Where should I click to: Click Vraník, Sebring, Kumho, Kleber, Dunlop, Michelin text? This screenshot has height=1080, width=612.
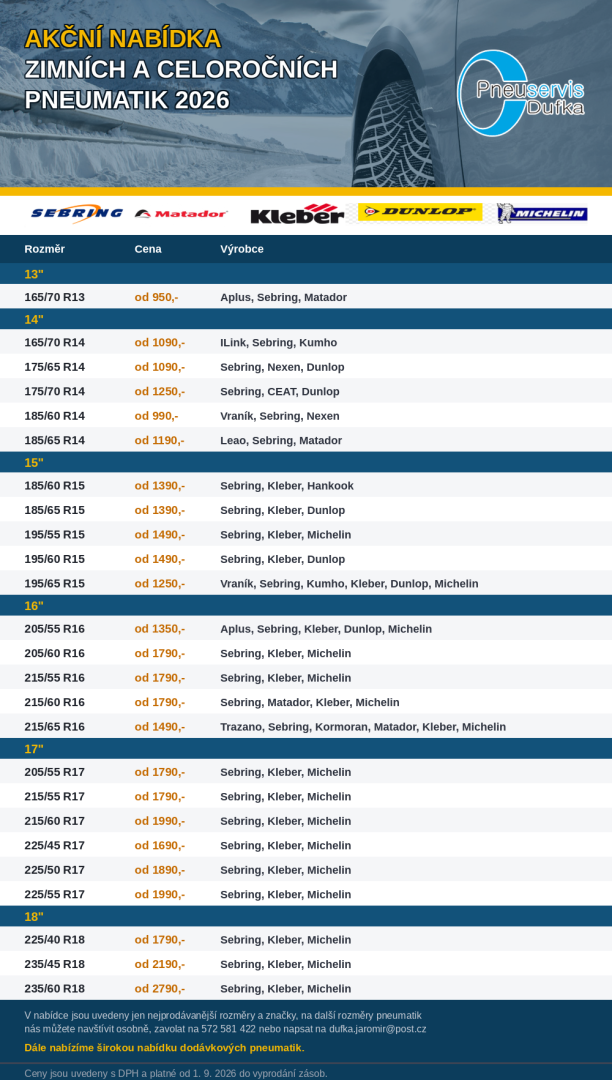[349, 584]
